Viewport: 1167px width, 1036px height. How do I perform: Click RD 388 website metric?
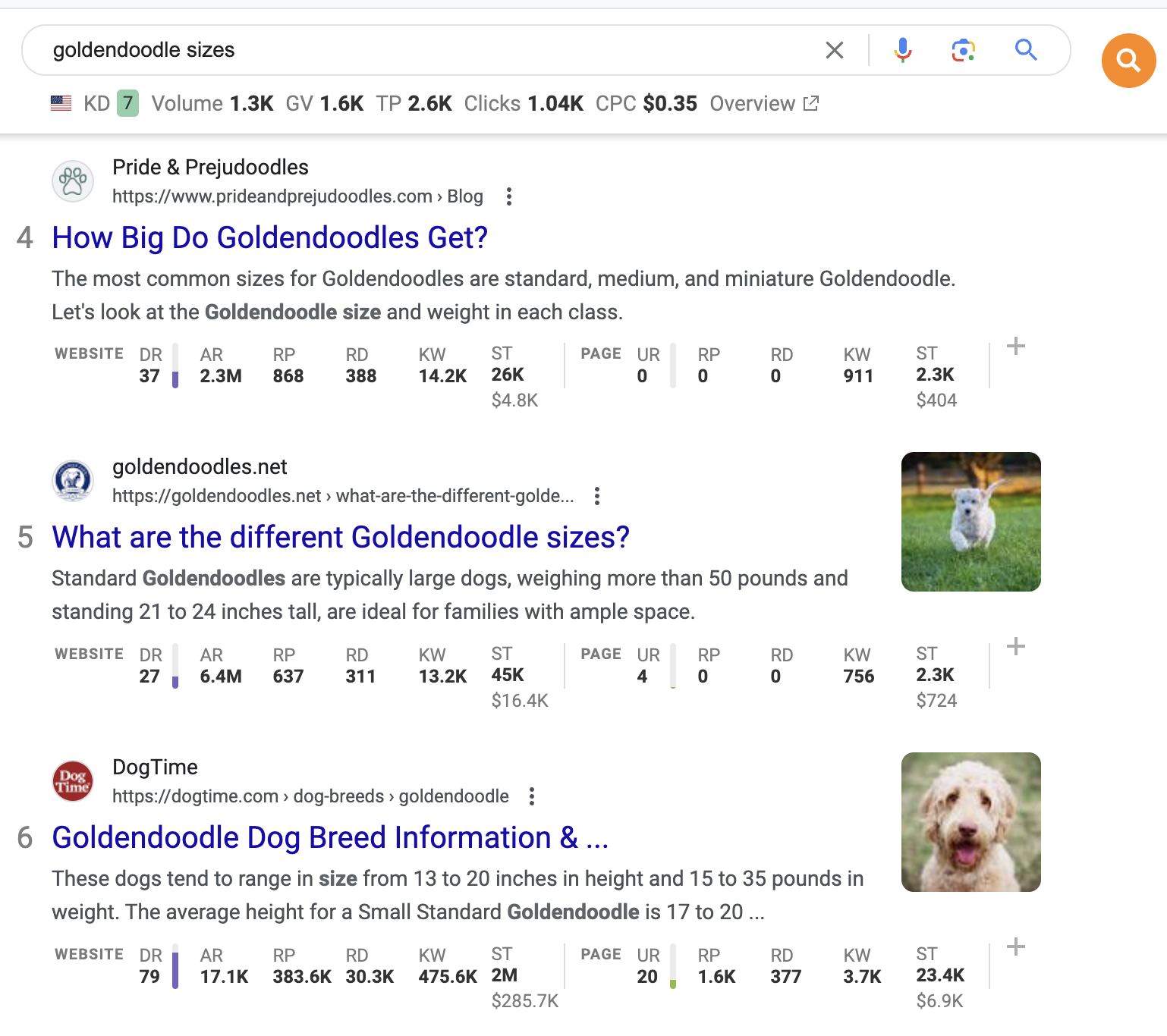click(361, 366)
